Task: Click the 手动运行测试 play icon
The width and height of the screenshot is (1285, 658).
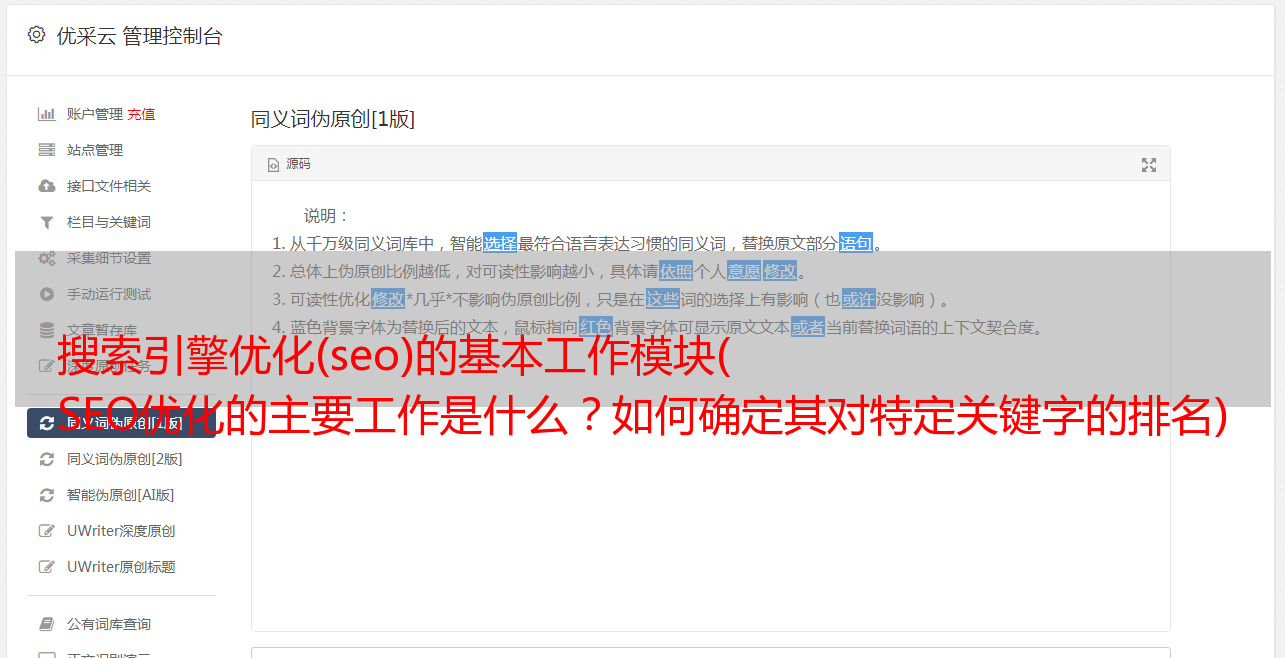Action: (x=46, y=294)
